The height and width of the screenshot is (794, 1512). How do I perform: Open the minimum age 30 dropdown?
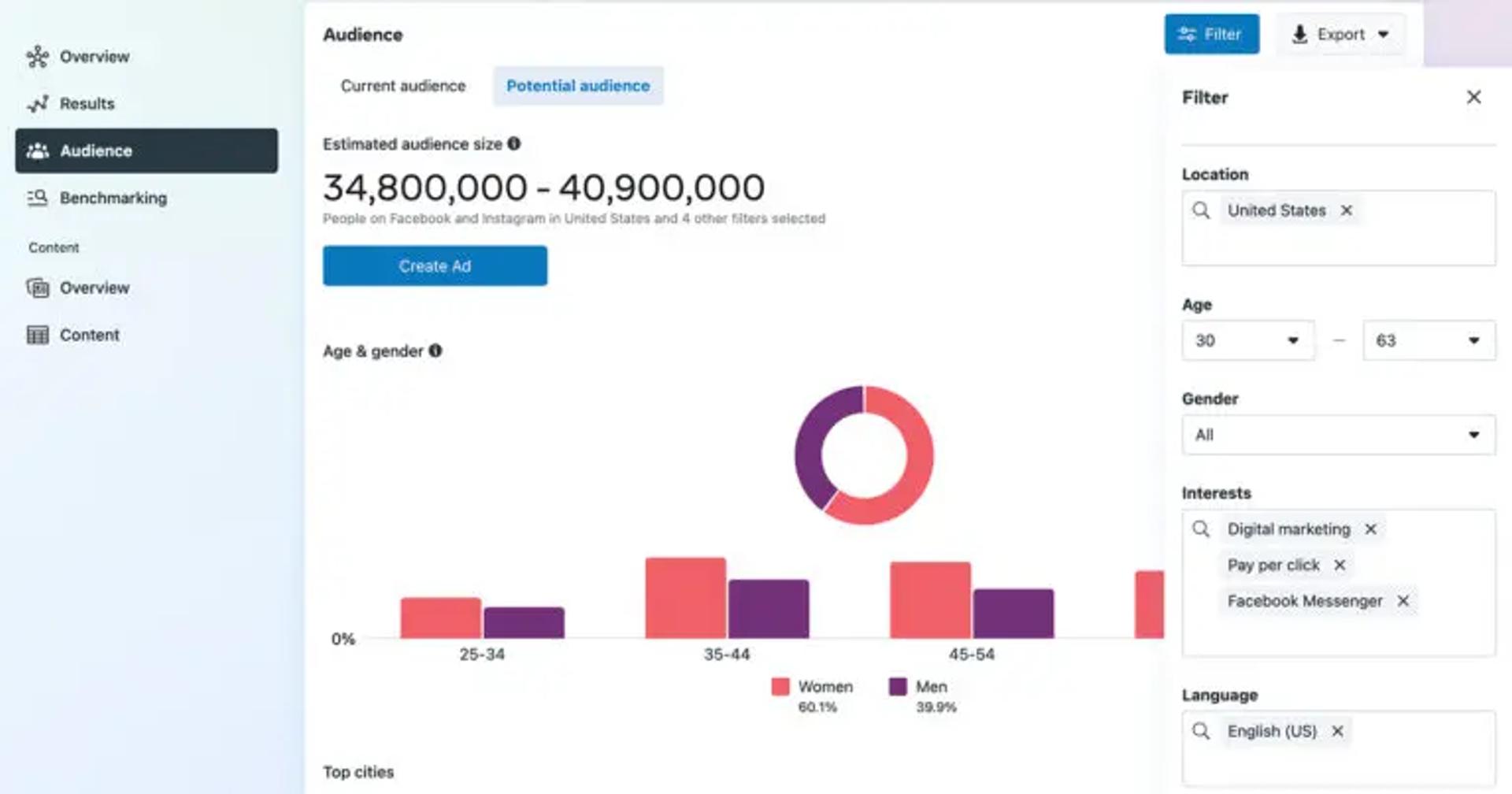(1248, 340)
